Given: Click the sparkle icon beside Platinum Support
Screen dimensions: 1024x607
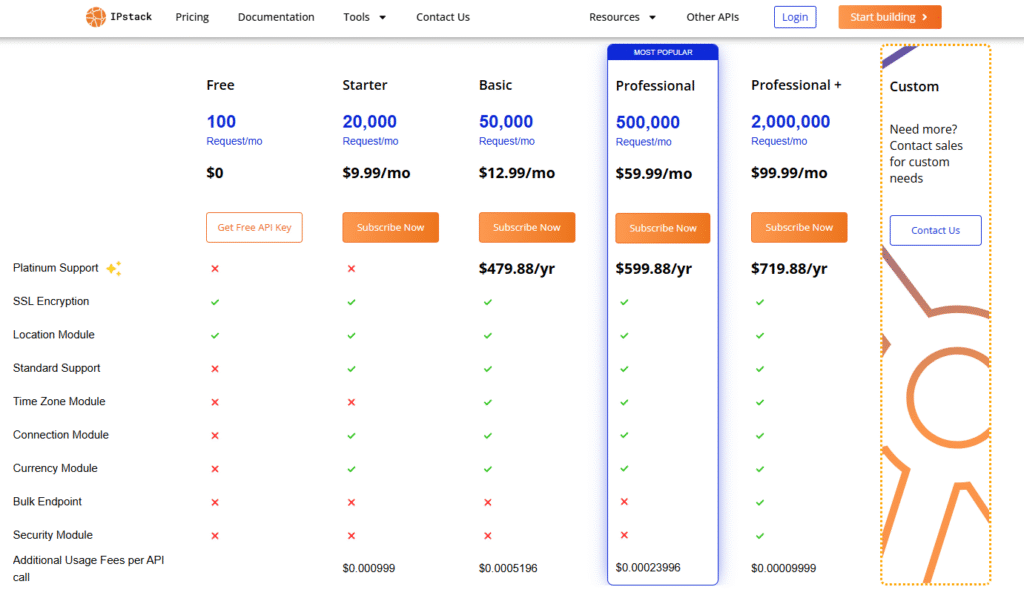Looking at the screenshot, I should pos(114,268).
